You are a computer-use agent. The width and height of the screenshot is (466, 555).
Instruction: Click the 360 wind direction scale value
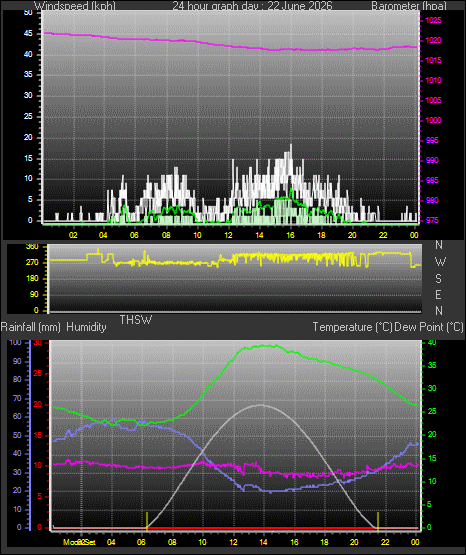click(x=32, y=247)
